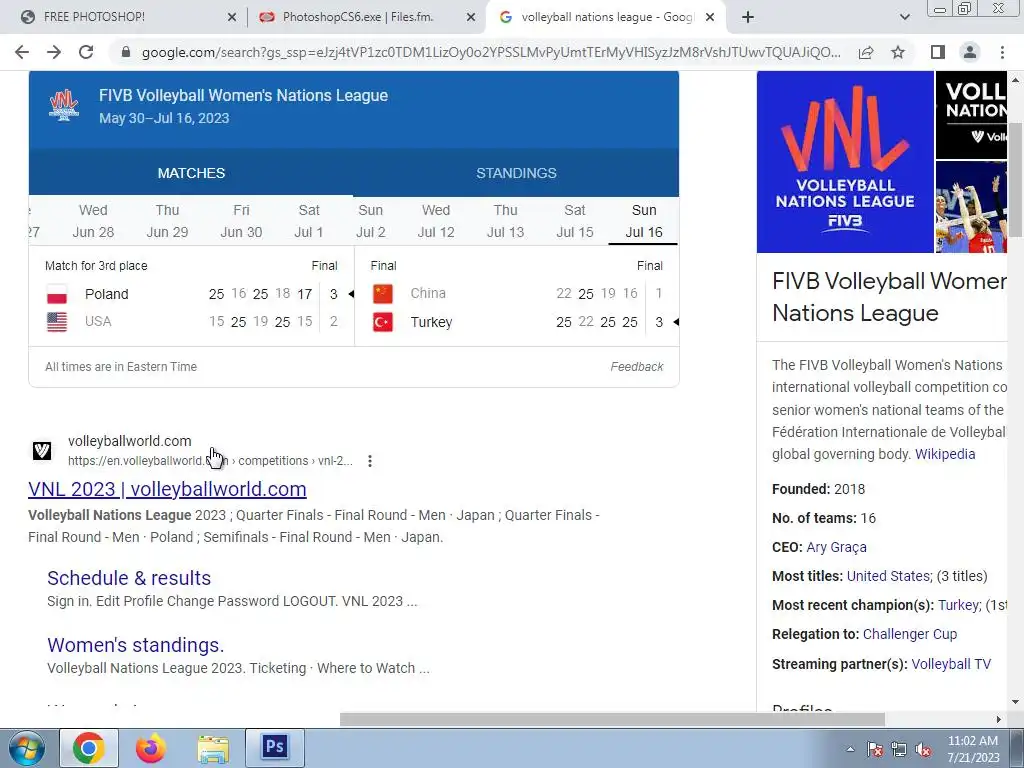Click the lock icon in the address bar

coord(126,52)
